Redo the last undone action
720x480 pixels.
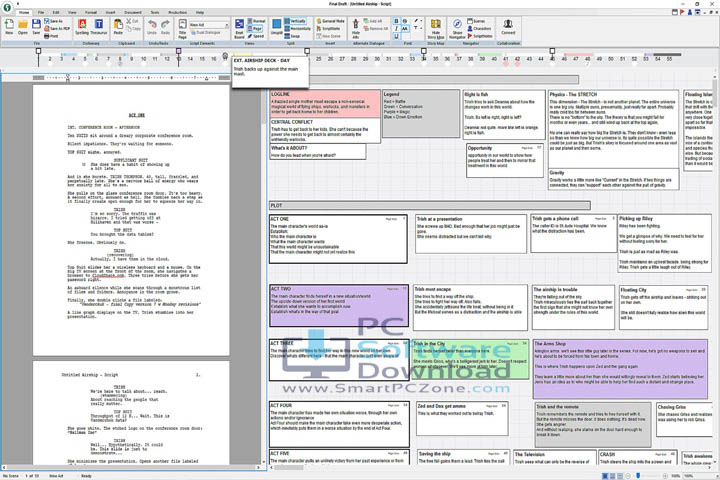click(165, 27)
